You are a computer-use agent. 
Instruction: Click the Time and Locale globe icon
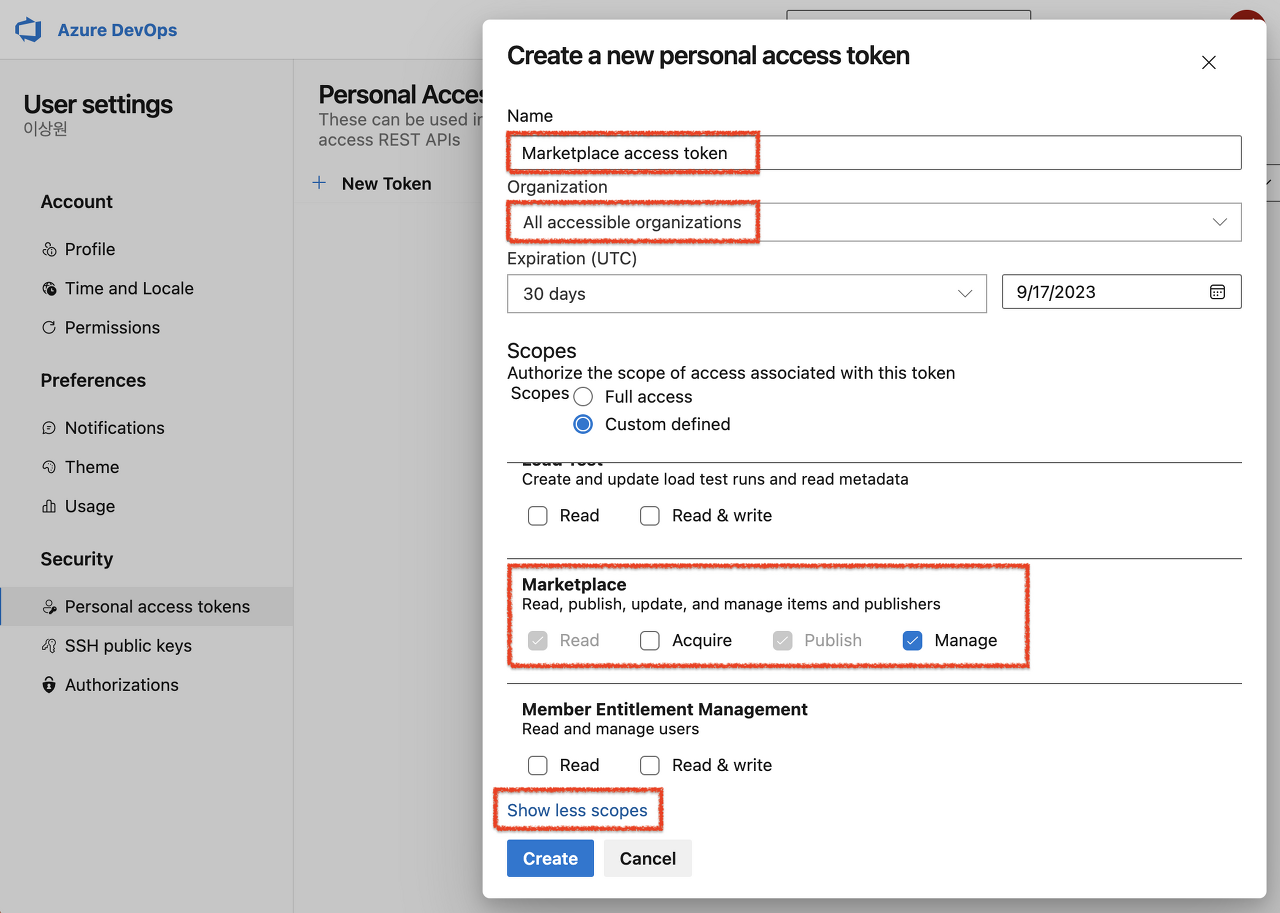coord(49,288)
